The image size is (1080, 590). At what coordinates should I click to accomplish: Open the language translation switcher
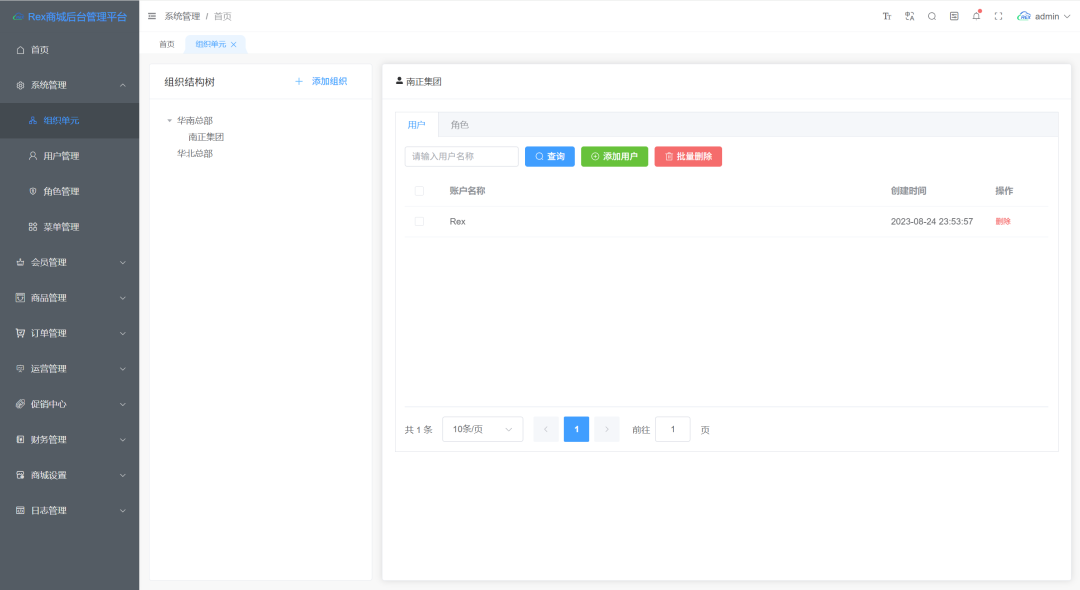tap(909, 16)
